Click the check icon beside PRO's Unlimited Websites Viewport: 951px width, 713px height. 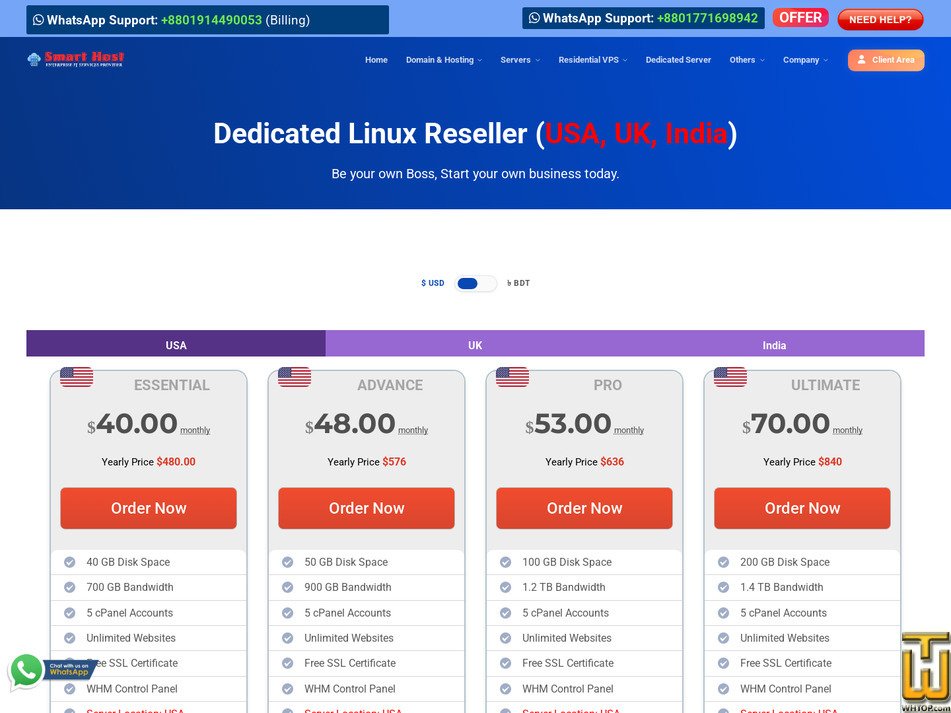505,638
